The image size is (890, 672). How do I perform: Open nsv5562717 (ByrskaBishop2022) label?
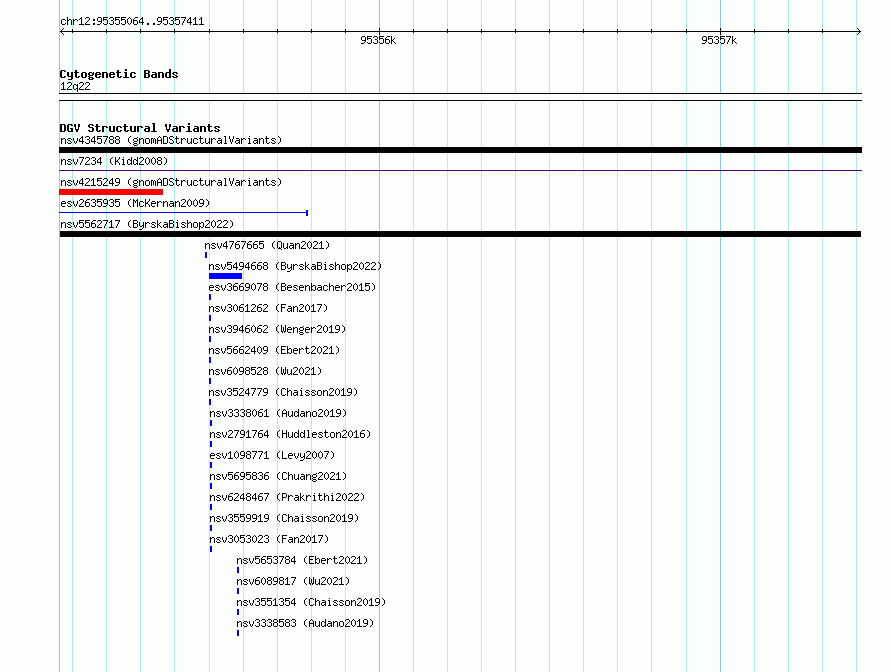click(147, 224)
